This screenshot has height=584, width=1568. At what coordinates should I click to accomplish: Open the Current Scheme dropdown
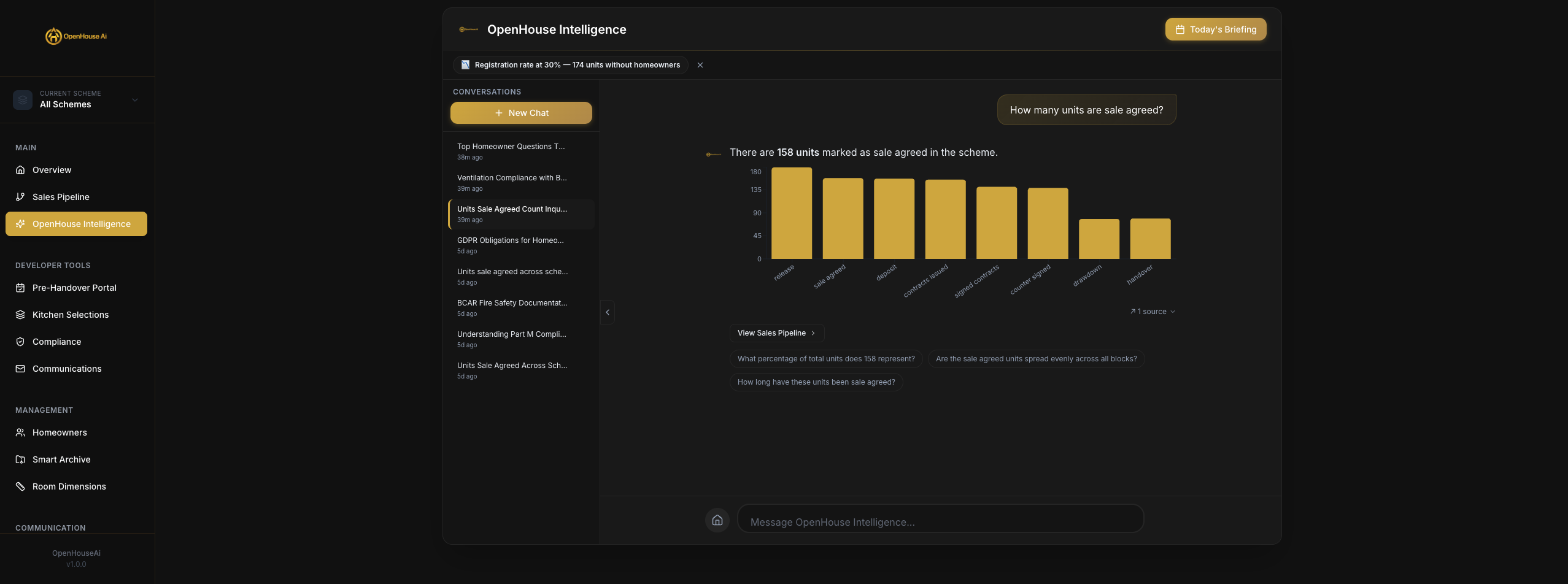tap(77, 99)
